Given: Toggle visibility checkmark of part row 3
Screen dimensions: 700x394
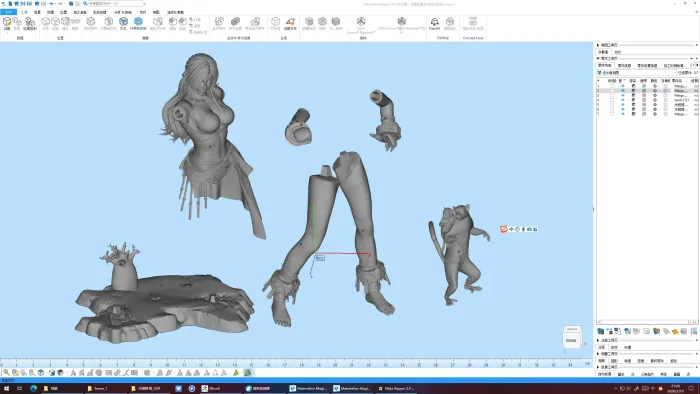Looking at the screenshot, I should pyautogui.click(x=623, y=95).
